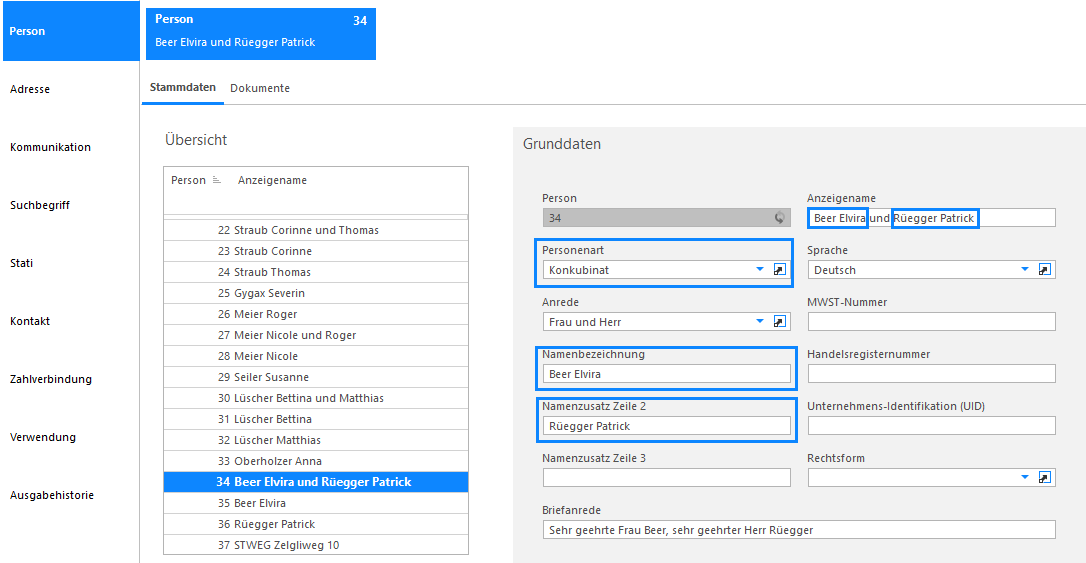Open Stati in the left sidebar
1086x563 pixels.
(x=21, y=263)
